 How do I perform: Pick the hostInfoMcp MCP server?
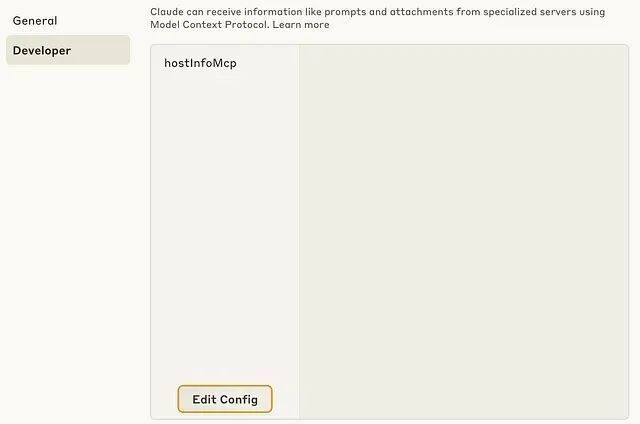[200, 63]
